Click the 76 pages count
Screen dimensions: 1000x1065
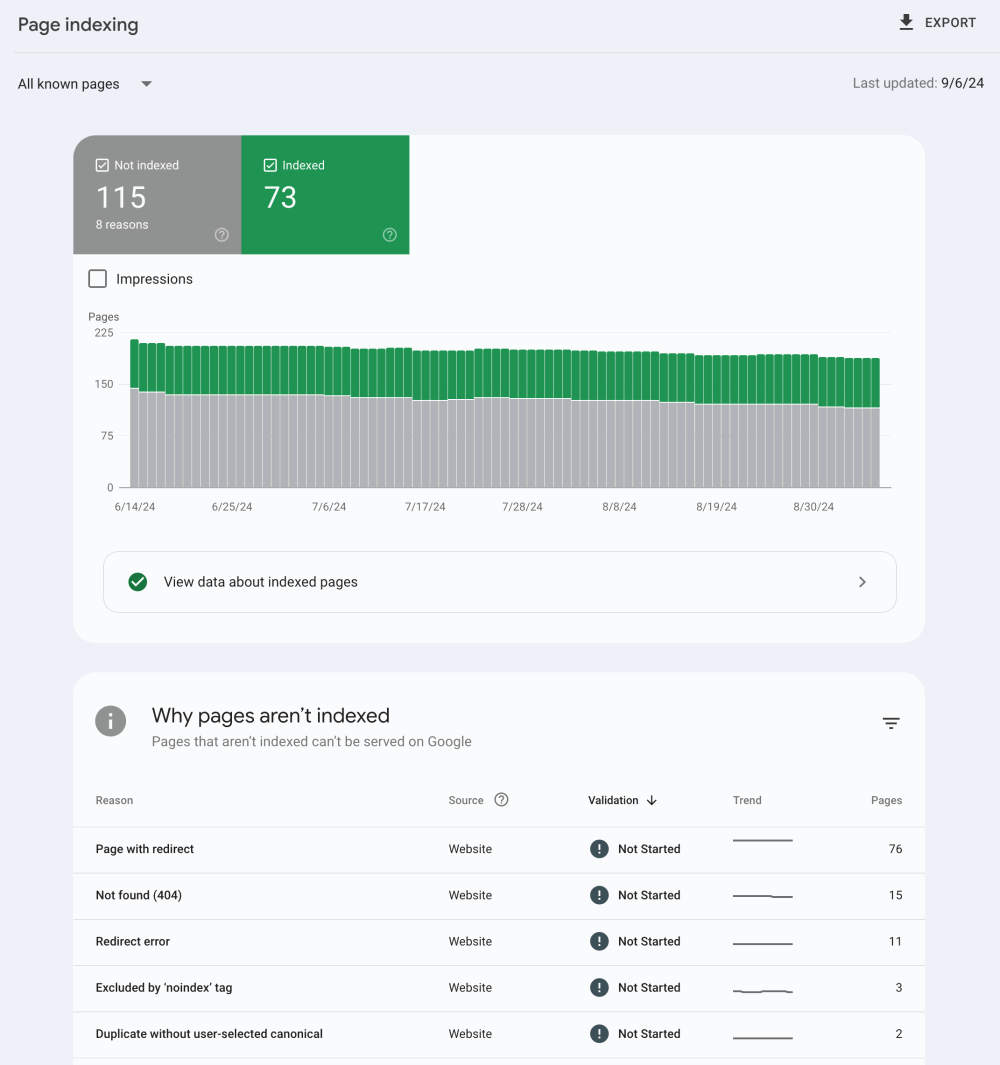point(895,849)
